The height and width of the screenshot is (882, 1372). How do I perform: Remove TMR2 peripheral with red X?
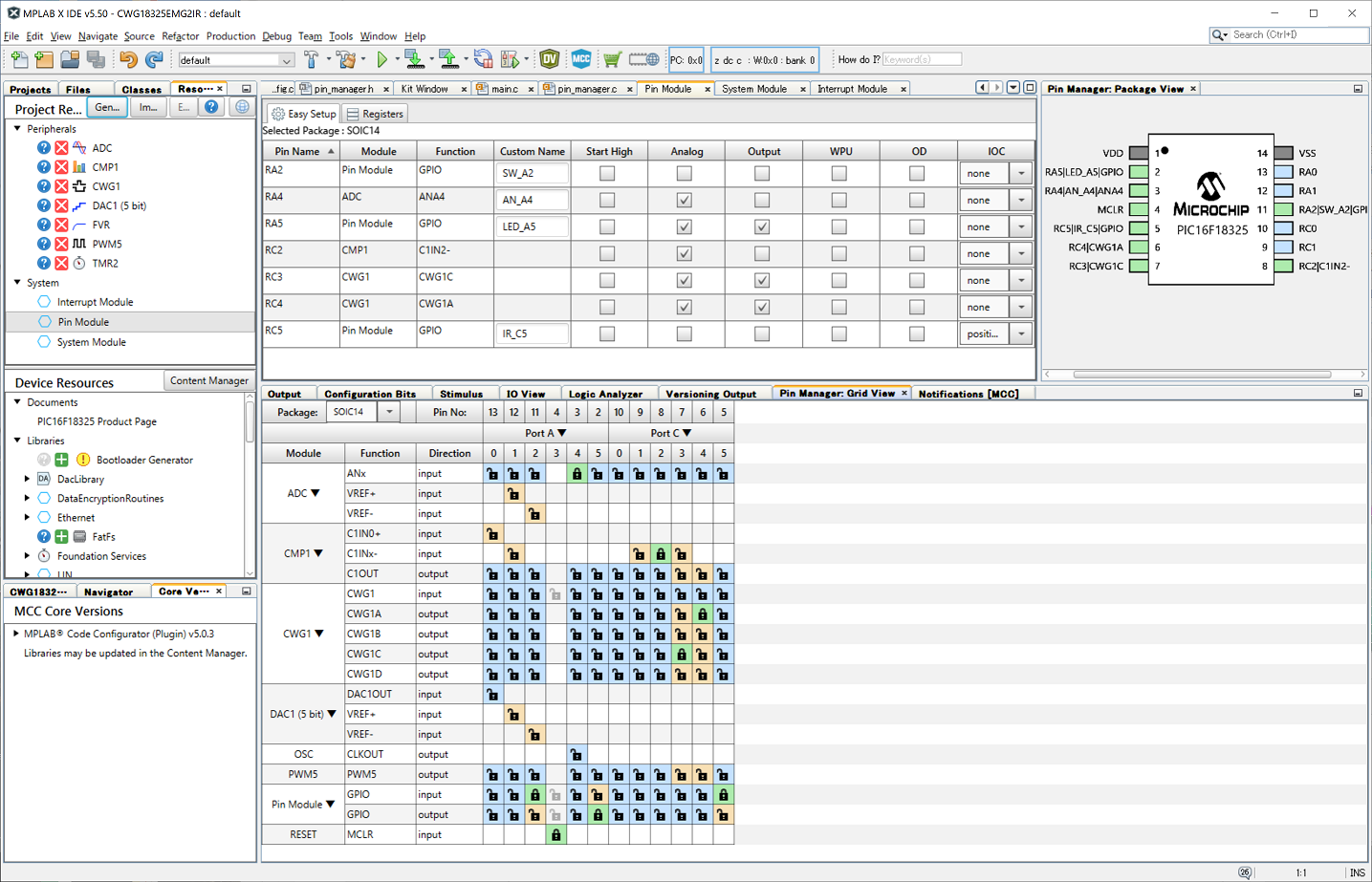point(61,262)
